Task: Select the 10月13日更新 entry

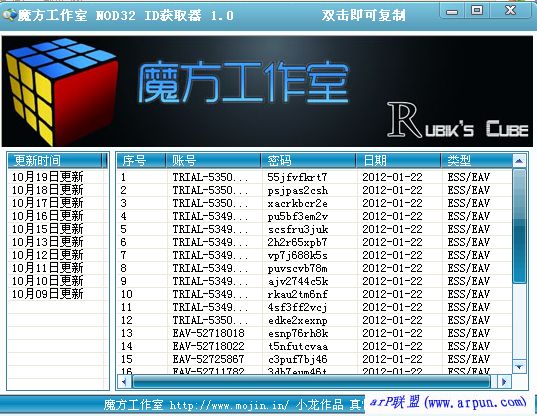Action: tap(48, 242)
